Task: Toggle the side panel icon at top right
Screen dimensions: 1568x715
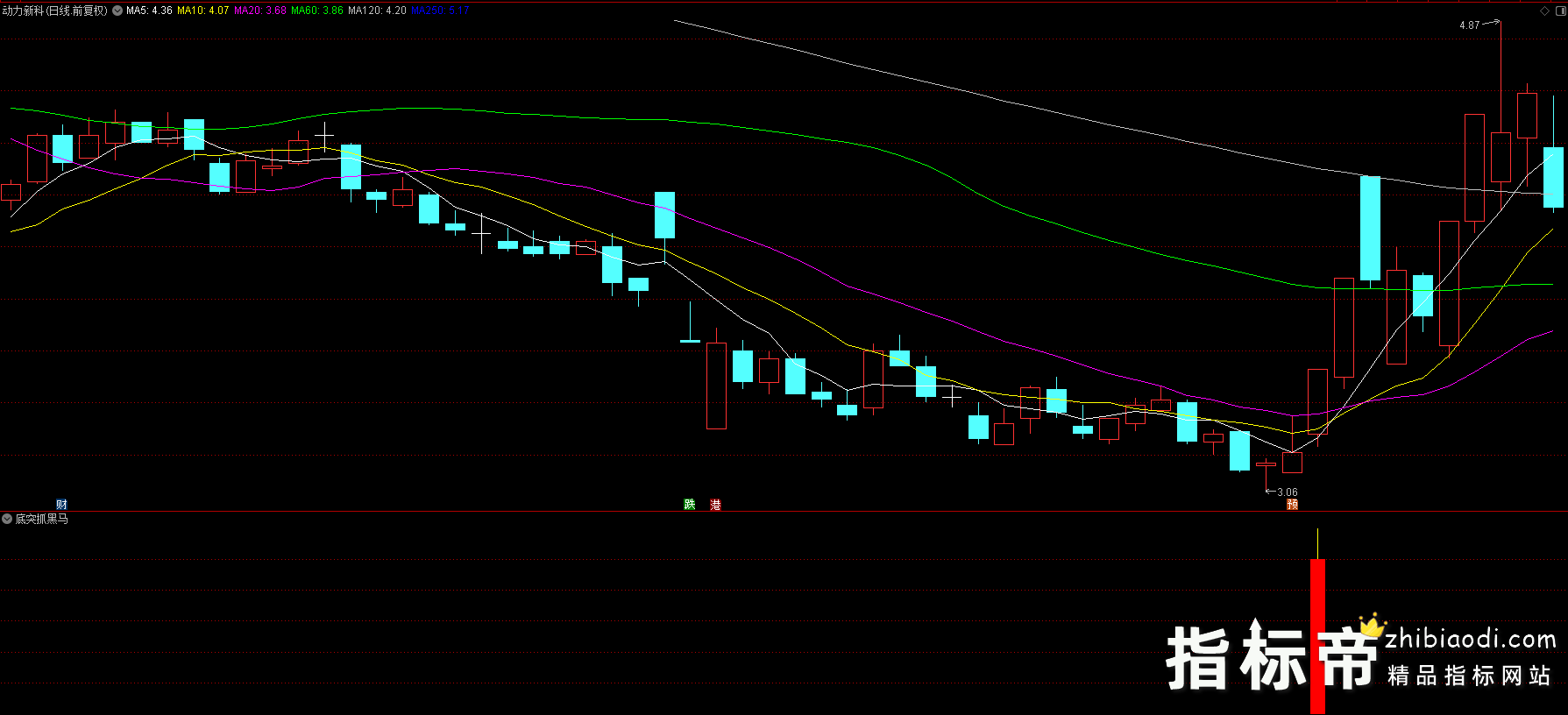Action: pyautogui.click(x=1560, y=11)
